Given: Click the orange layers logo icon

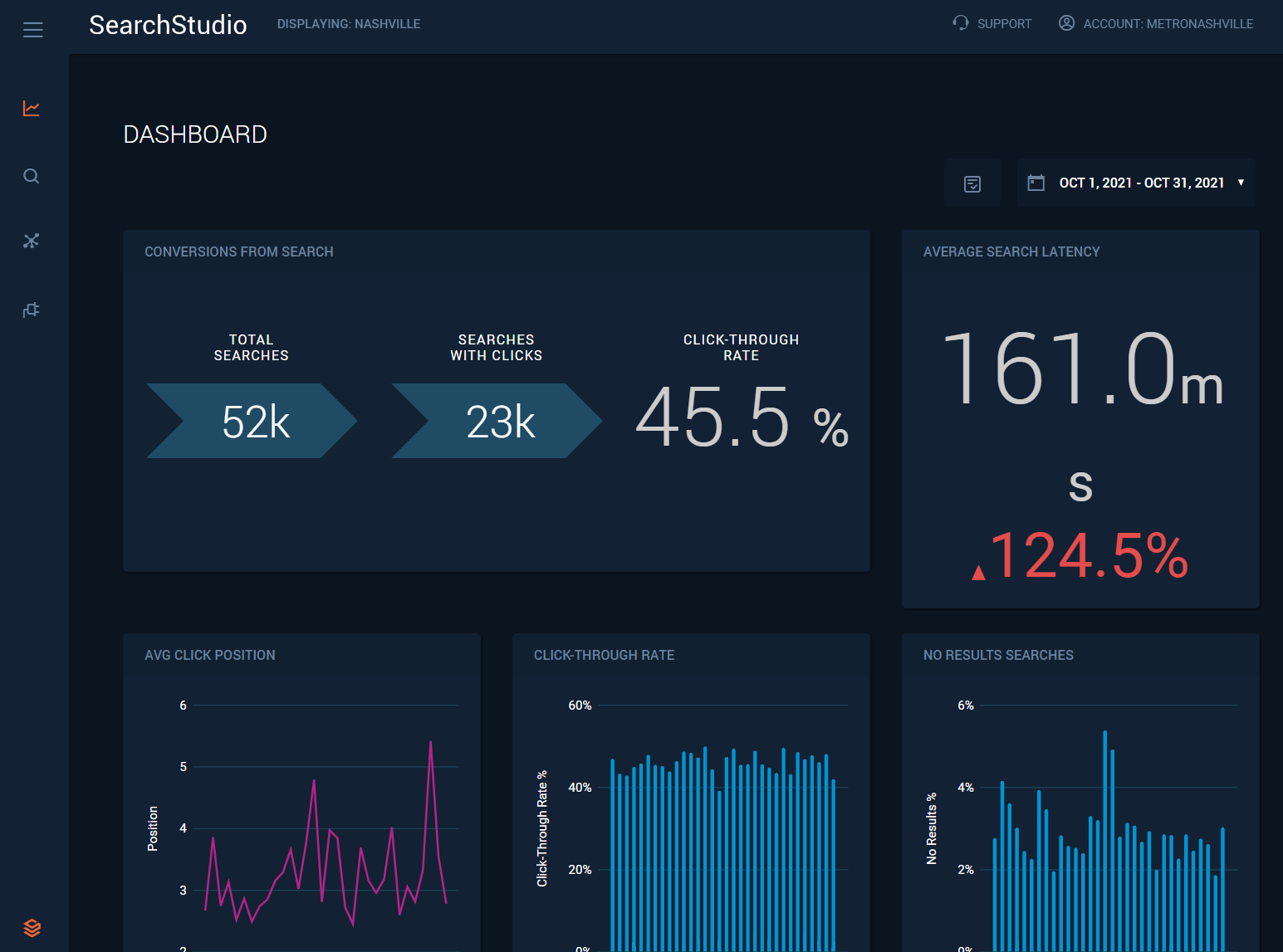Looking at the screenshot, I should pos(32,928).
